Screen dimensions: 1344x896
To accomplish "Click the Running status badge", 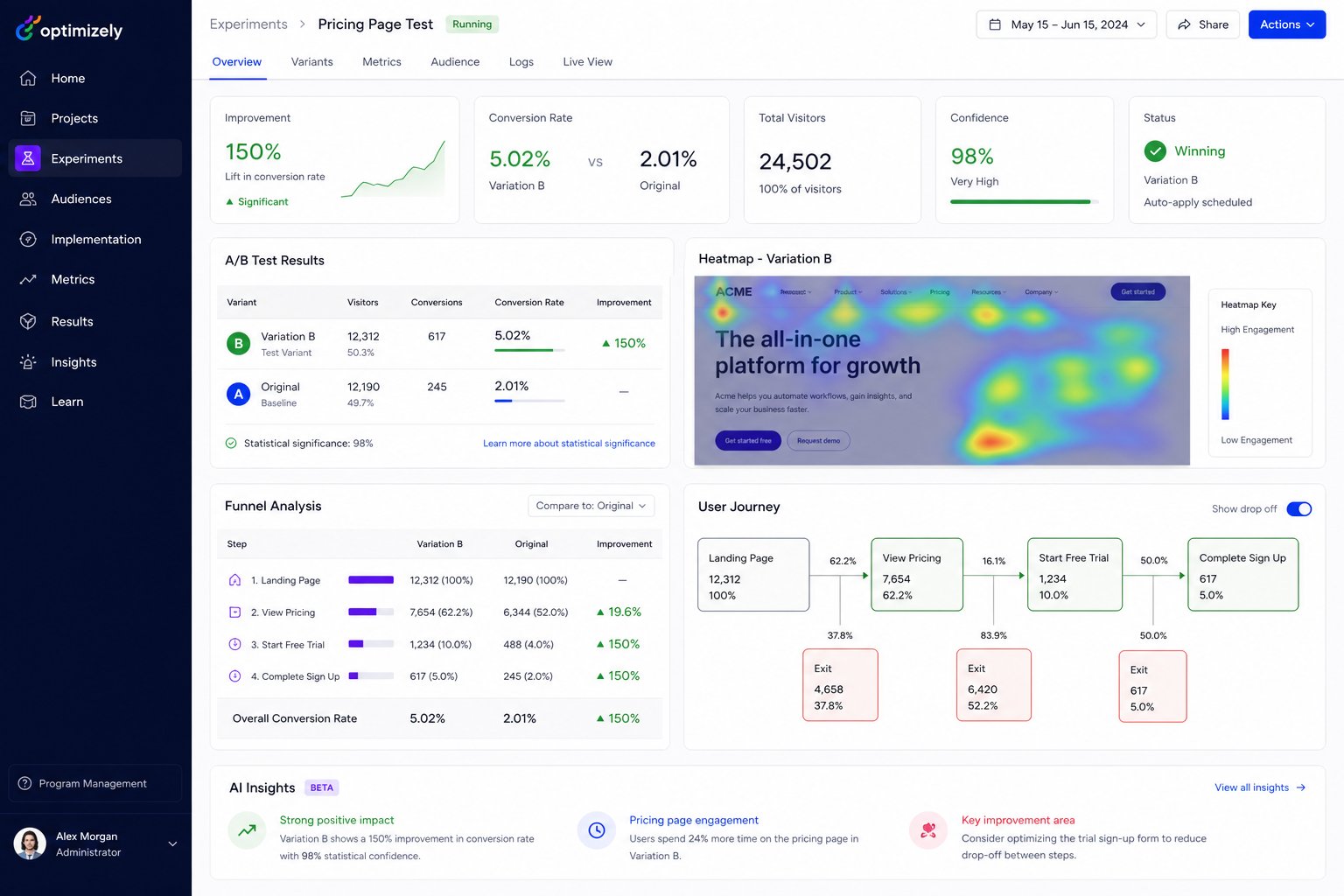I will tap(472, 24).
